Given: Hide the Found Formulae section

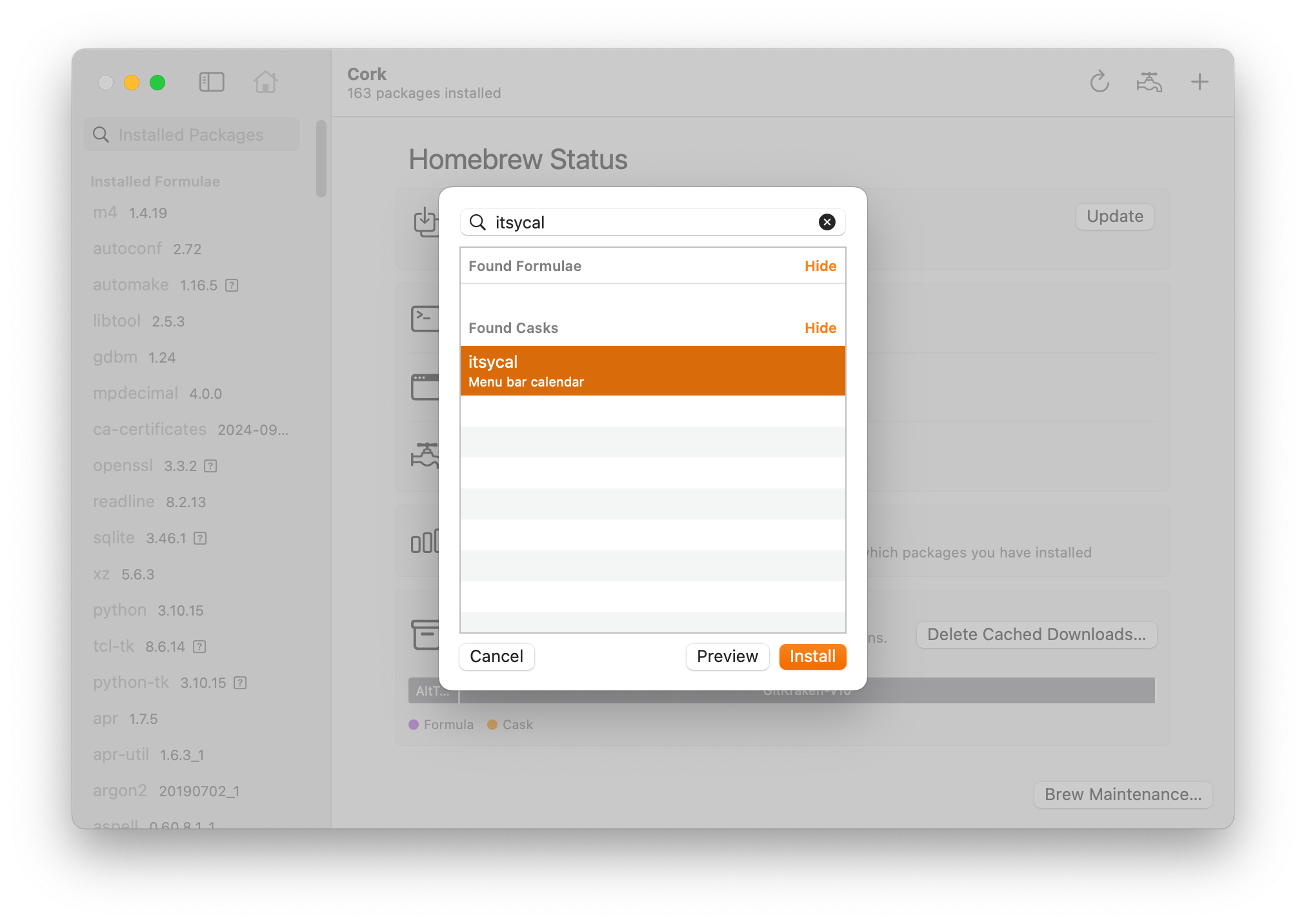Looking at the screenshot, I should [820, 266].
